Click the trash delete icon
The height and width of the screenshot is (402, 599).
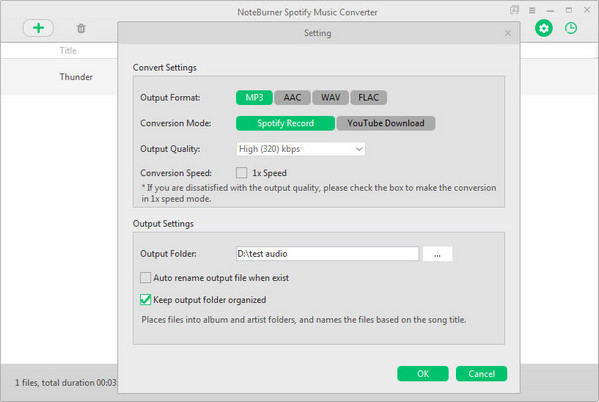click(81, 28)
